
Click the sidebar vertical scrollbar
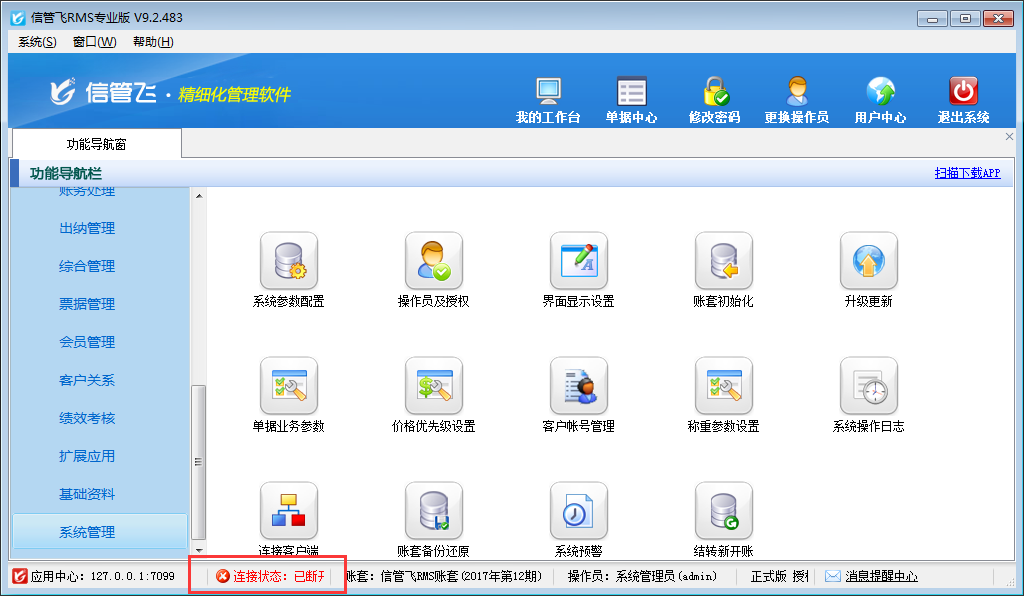[x=198, y=460]
